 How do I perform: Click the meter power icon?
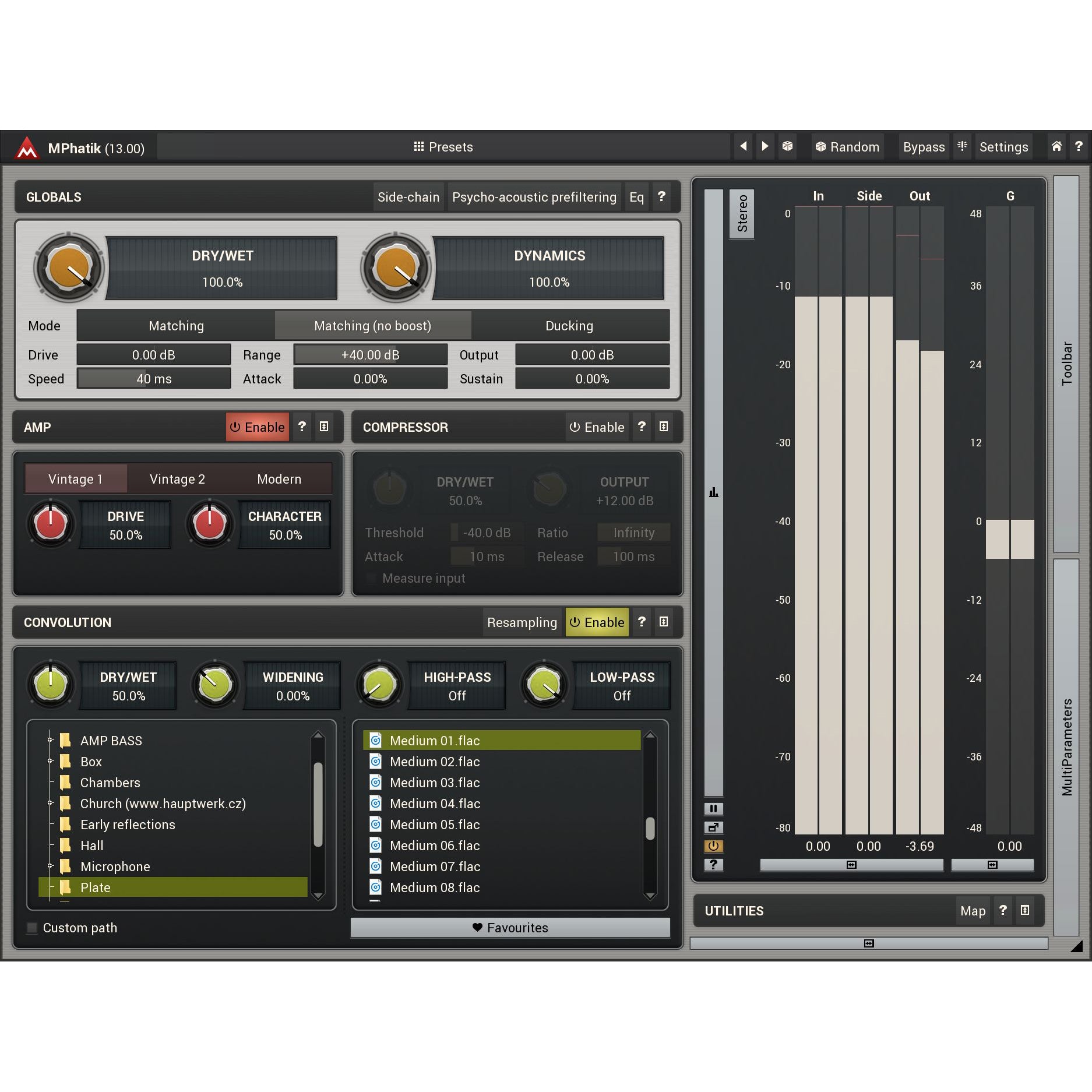click(x=713, y=846)
